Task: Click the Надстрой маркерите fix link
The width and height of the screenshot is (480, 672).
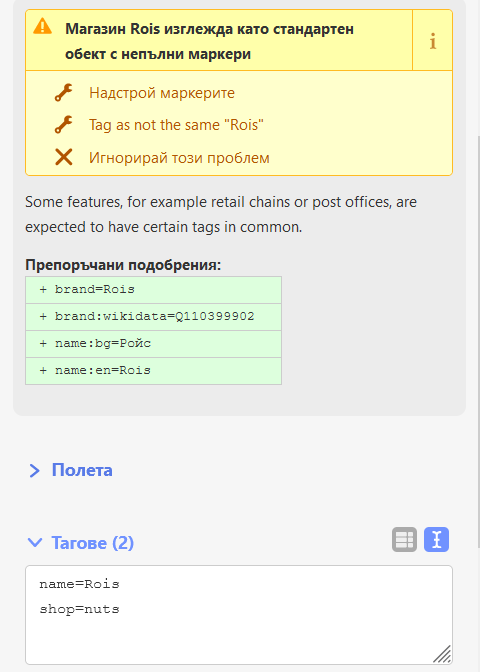Action: 162,93
